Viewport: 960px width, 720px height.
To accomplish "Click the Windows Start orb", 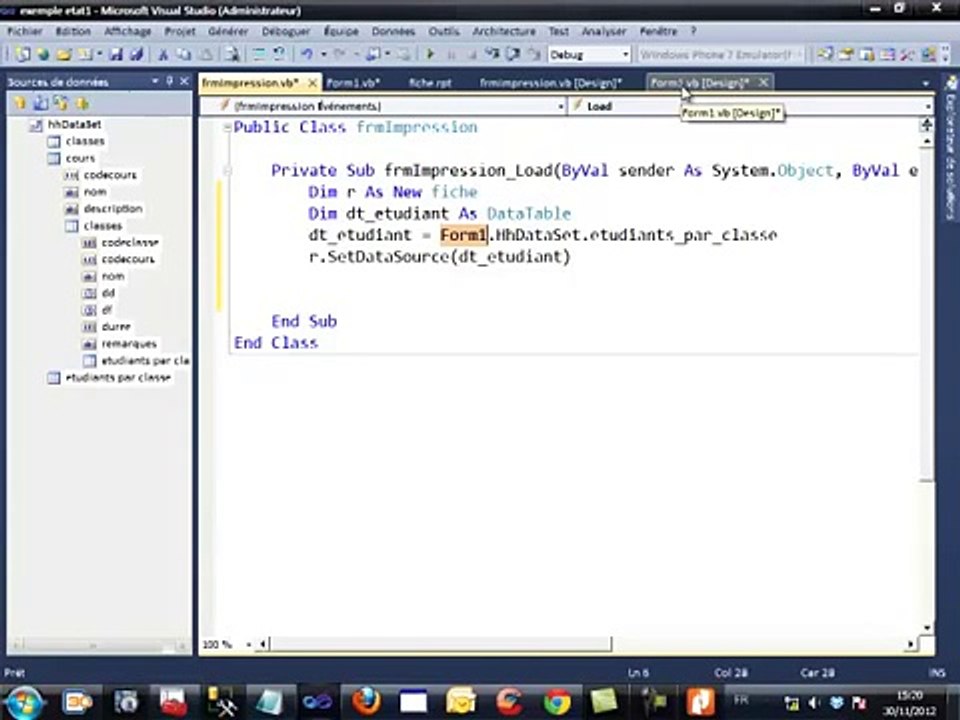I will tap(24, 702).
